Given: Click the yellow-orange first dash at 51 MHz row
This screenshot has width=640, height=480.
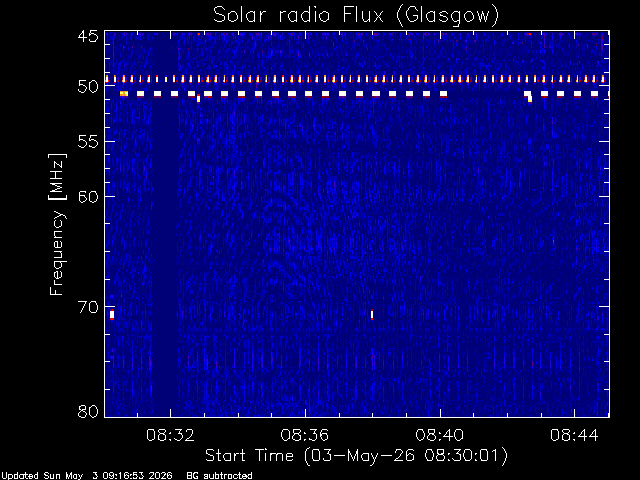Looking at the screenshot, I should (124, 94).
